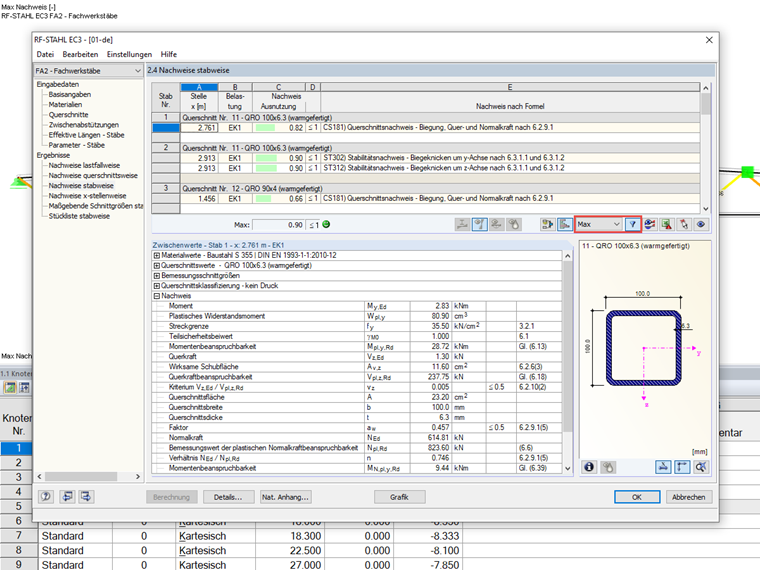Toggle cross-section dimensions display
Screen dimensions: 760x570
tap(664, 467)
